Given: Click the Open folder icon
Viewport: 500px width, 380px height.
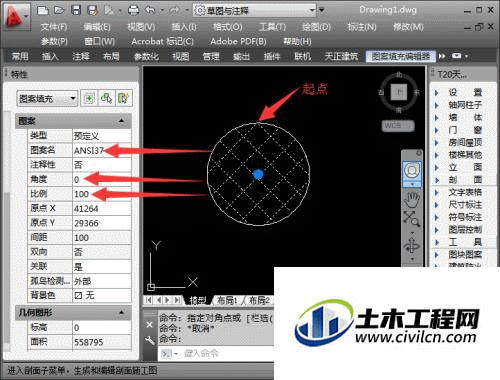Looking at the screenshot, I should (59, 10).
